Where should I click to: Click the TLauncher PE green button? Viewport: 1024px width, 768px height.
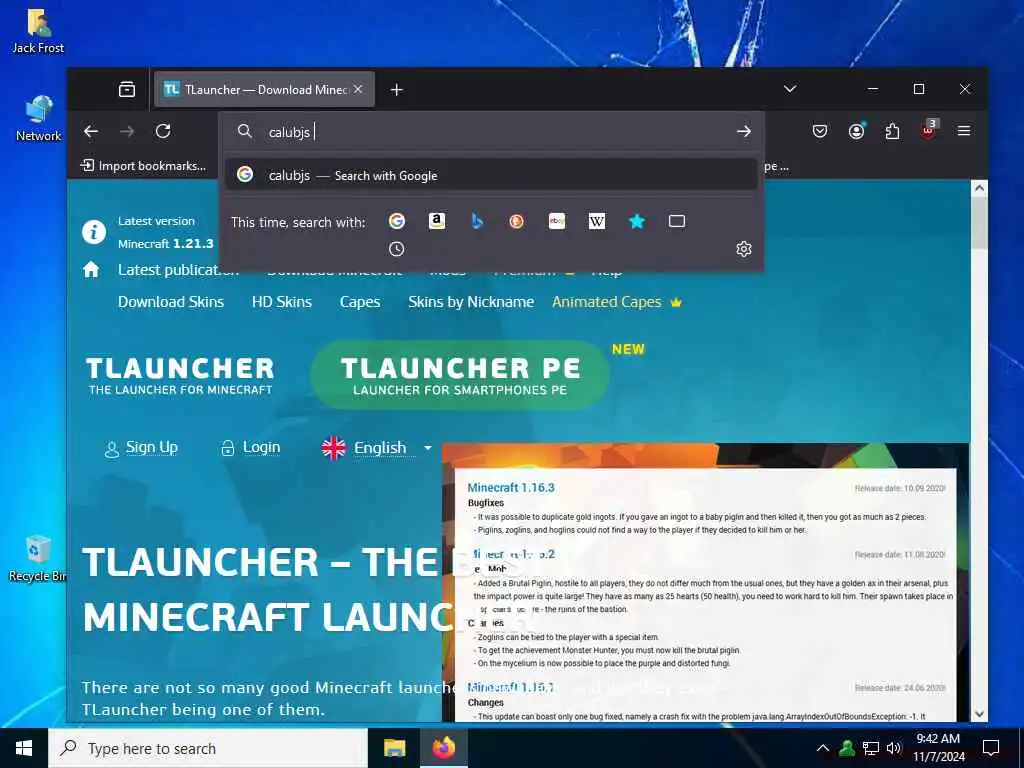click(x=460, y=375)
